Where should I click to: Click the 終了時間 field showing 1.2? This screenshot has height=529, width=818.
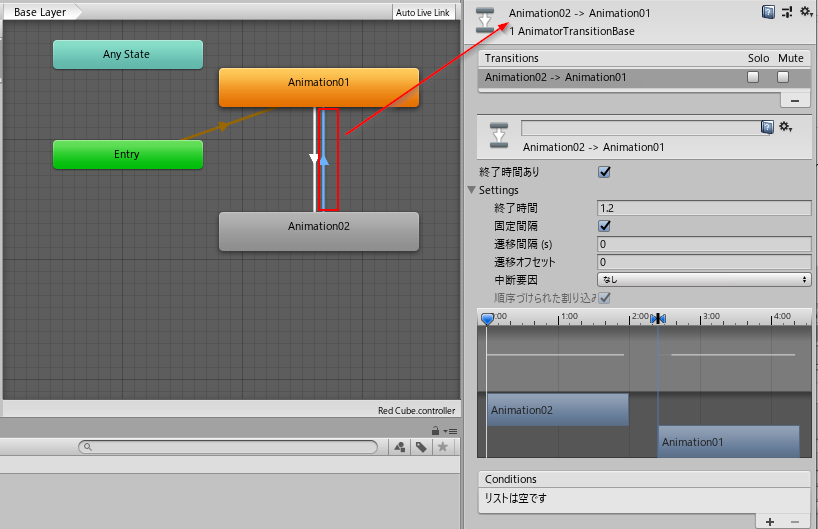[x=704, y=208]
